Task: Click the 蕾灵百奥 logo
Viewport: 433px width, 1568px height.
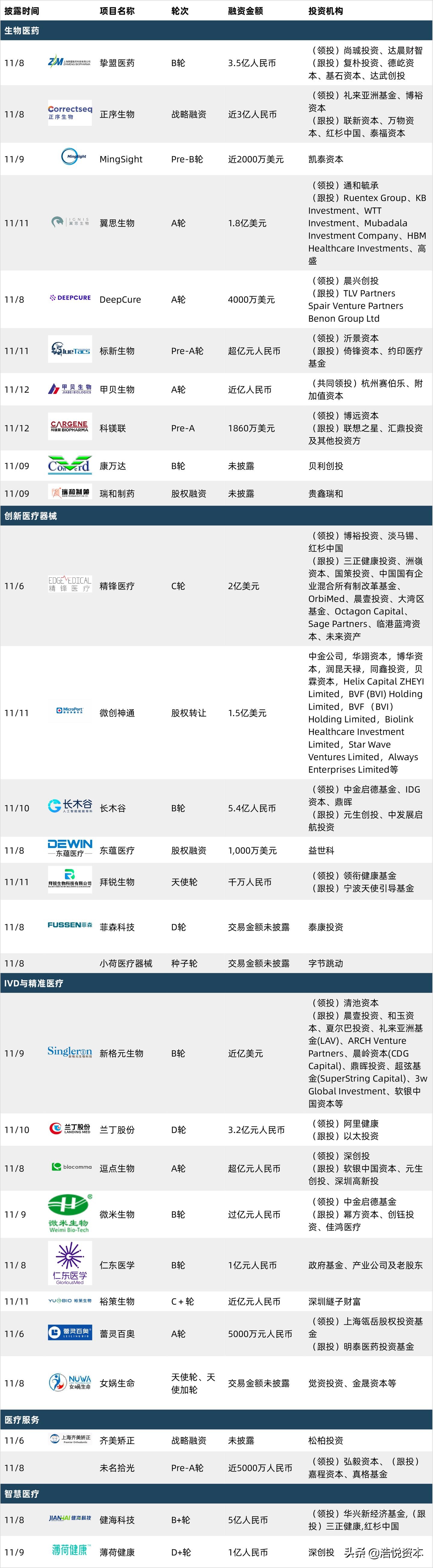Action: [x=70, y=1333]
